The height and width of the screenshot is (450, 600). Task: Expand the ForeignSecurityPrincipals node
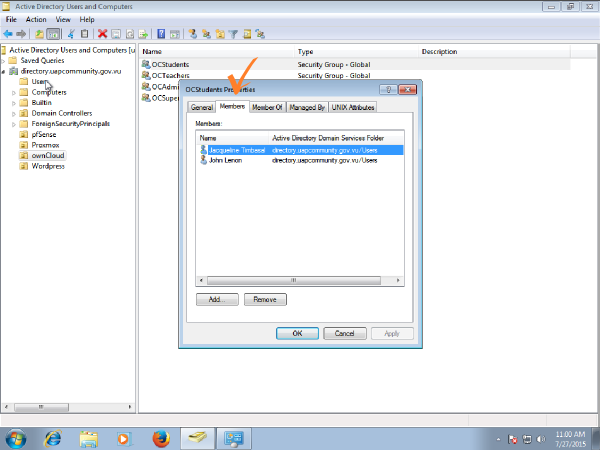[13, 124]
